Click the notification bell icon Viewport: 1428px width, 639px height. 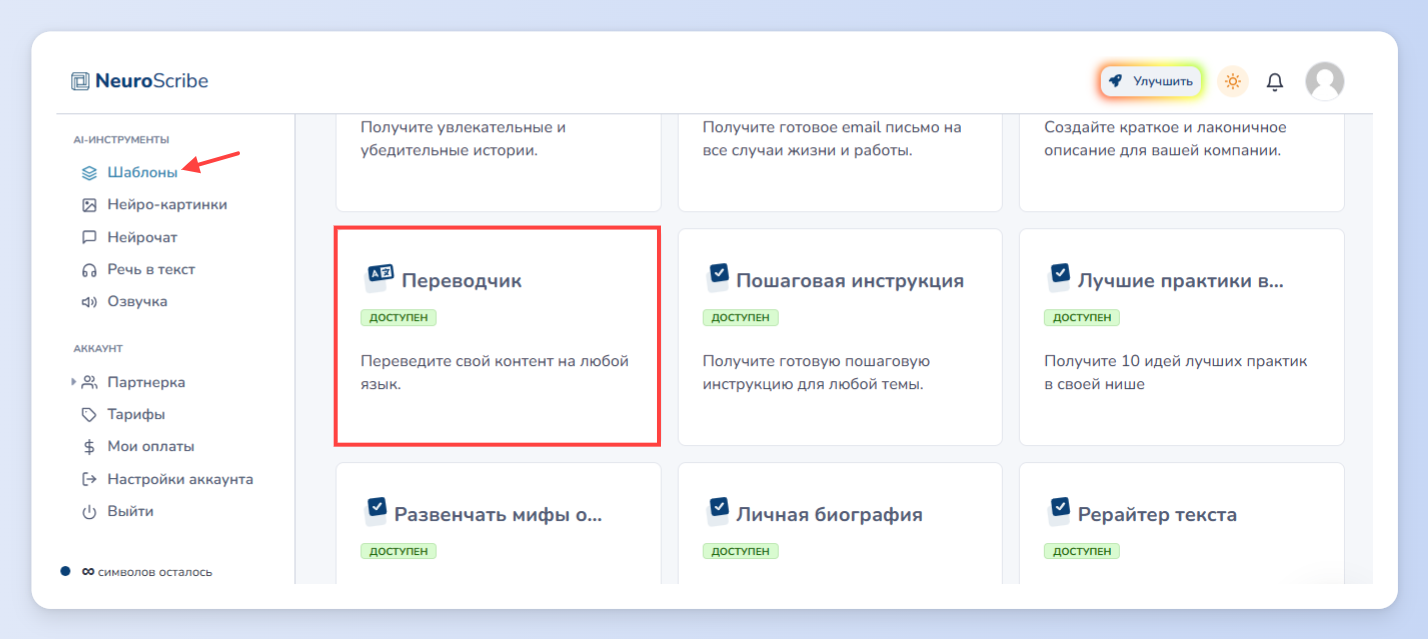point(1275,82)
